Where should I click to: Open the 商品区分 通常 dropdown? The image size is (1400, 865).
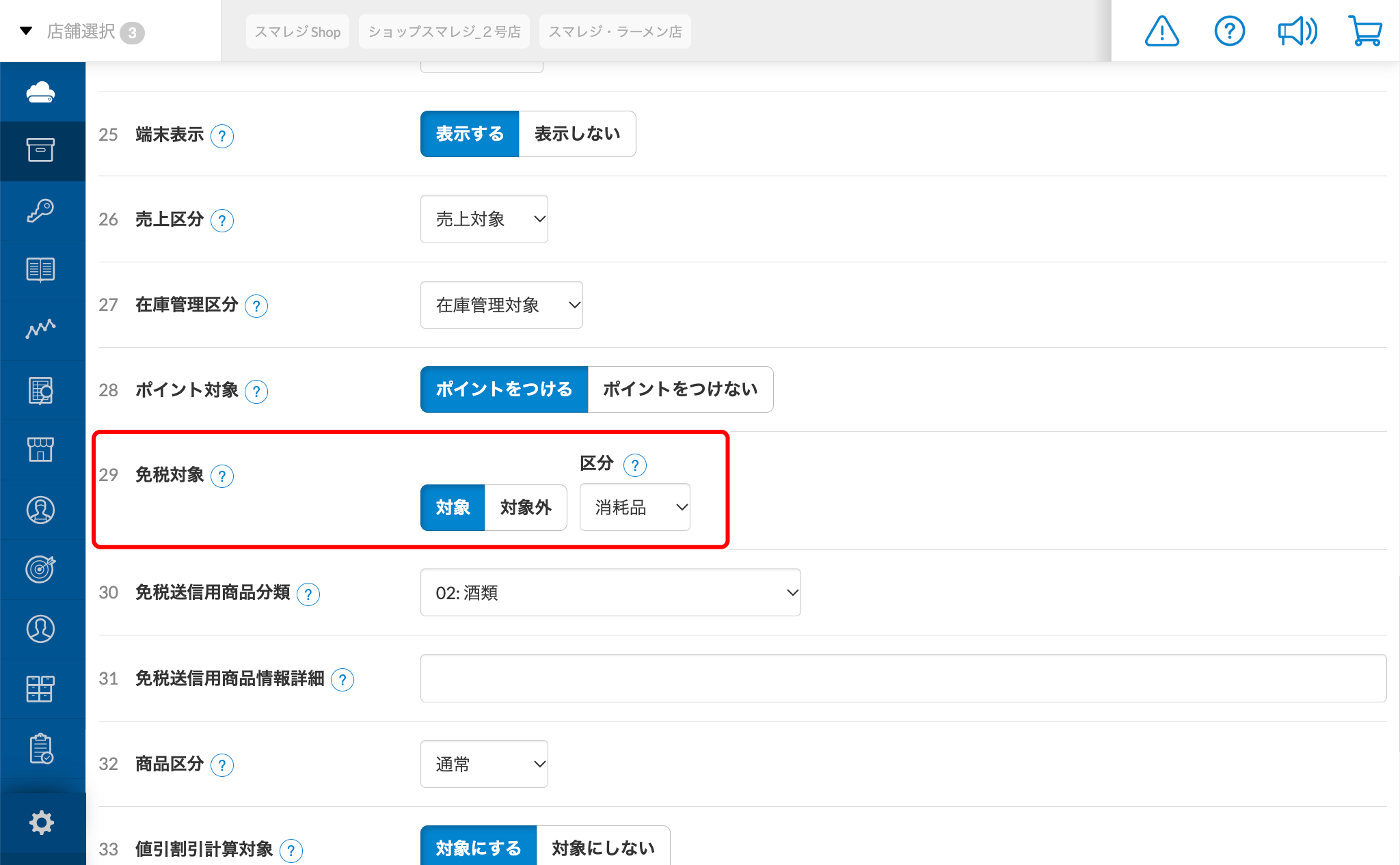pyautogui.click(x=484, y=764)
